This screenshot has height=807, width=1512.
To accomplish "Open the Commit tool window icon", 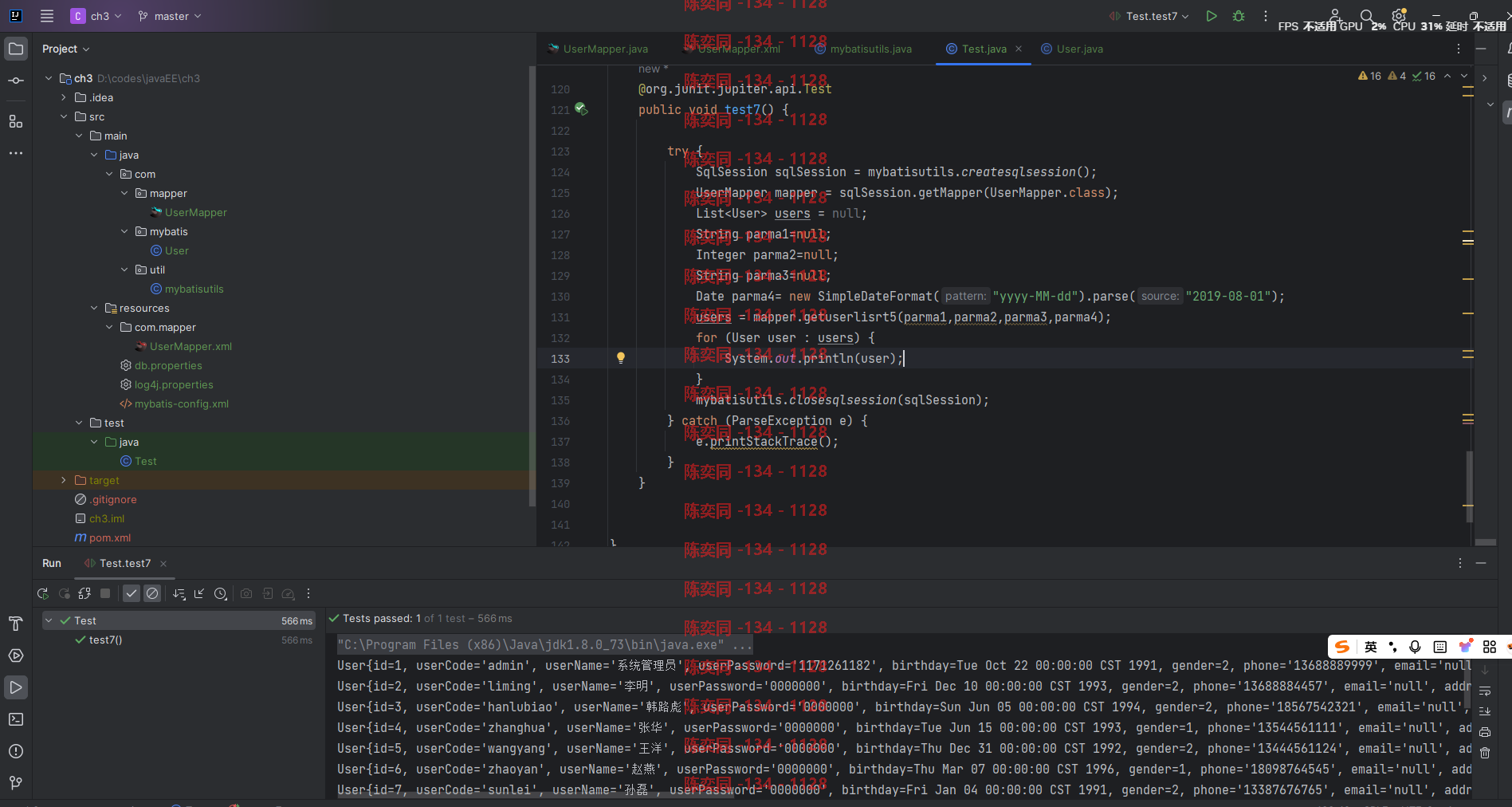I will click(16, 81).
